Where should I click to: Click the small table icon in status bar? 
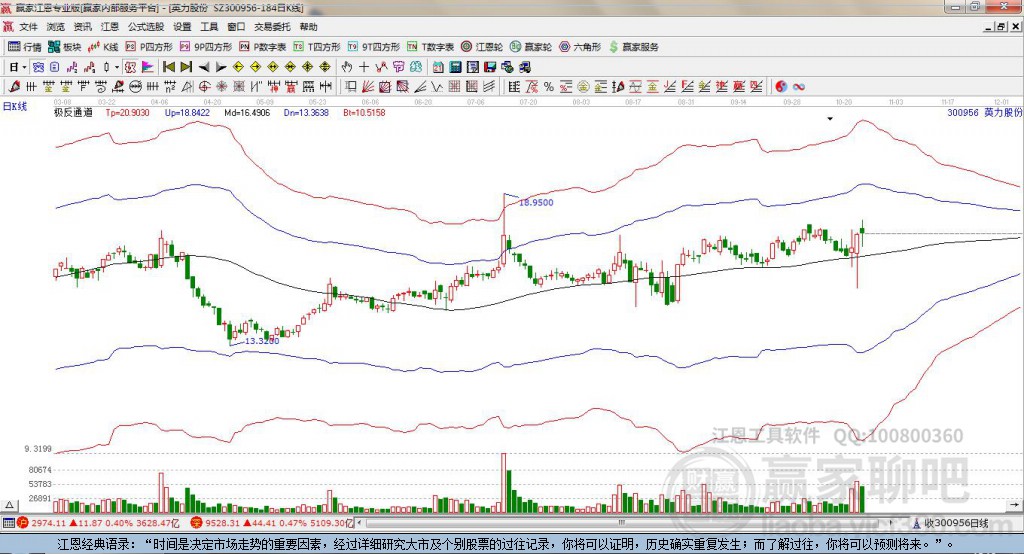pyautogui.click(x=8, y=523)
